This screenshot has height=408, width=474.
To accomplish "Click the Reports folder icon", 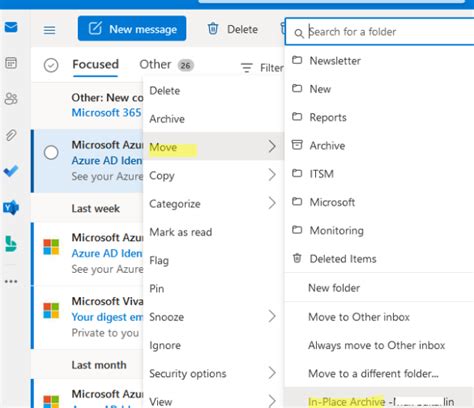I will click(297, 117).
